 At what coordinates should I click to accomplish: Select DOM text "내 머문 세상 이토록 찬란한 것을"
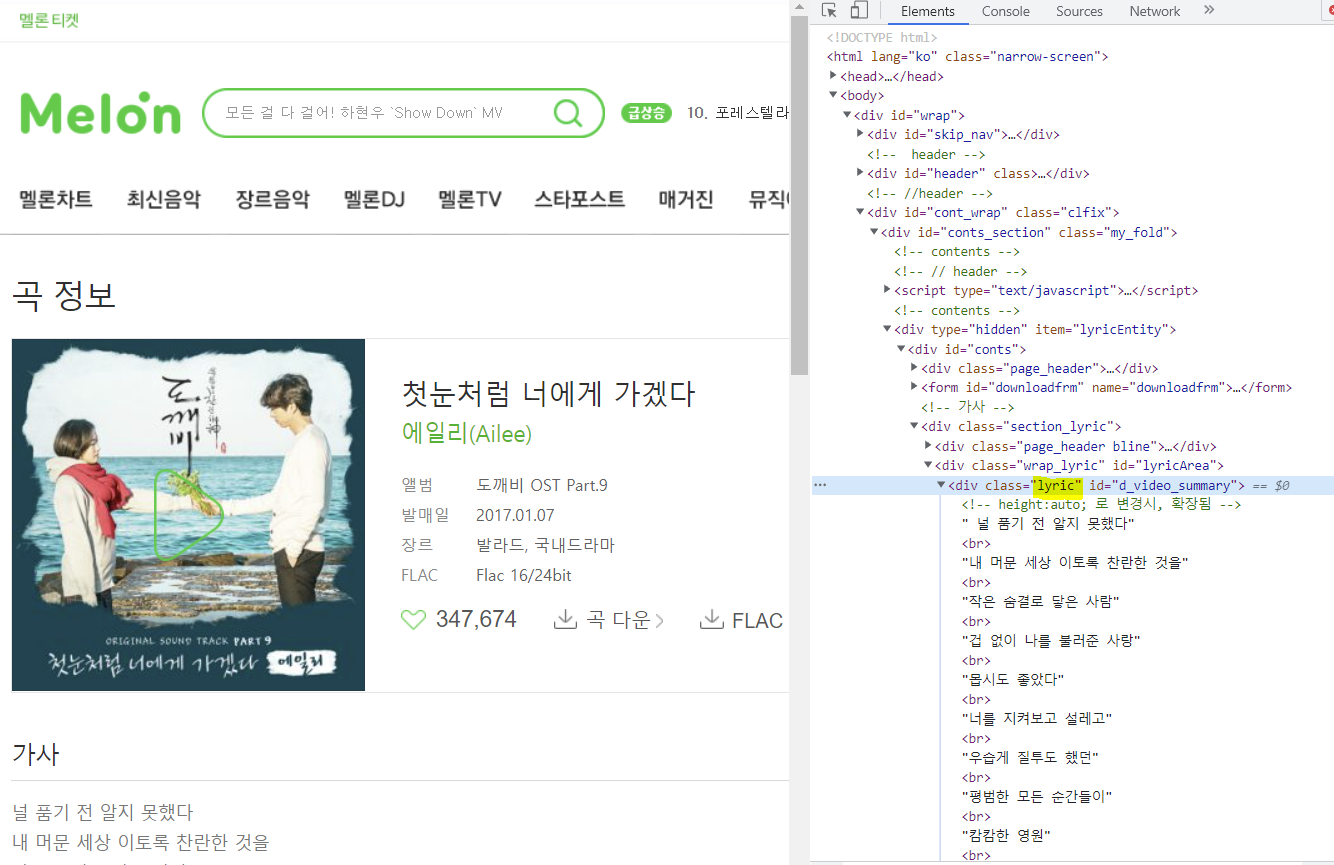coord(1074,563)
